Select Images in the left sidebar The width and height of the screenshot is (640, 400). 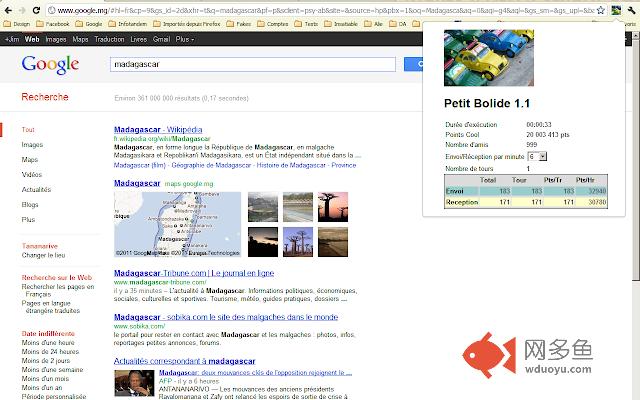click(32, 145)
